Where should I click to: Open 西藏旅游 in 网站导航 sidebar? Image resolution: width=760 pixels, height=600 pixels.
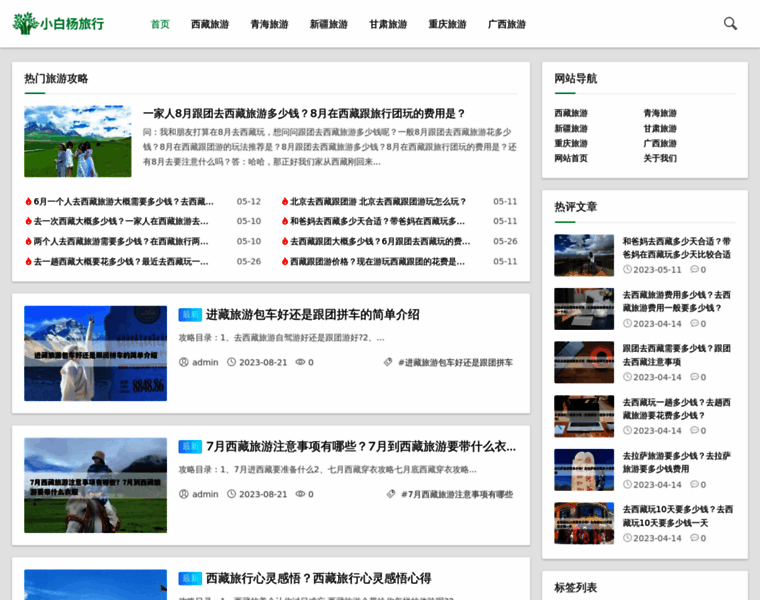point(570,113)
